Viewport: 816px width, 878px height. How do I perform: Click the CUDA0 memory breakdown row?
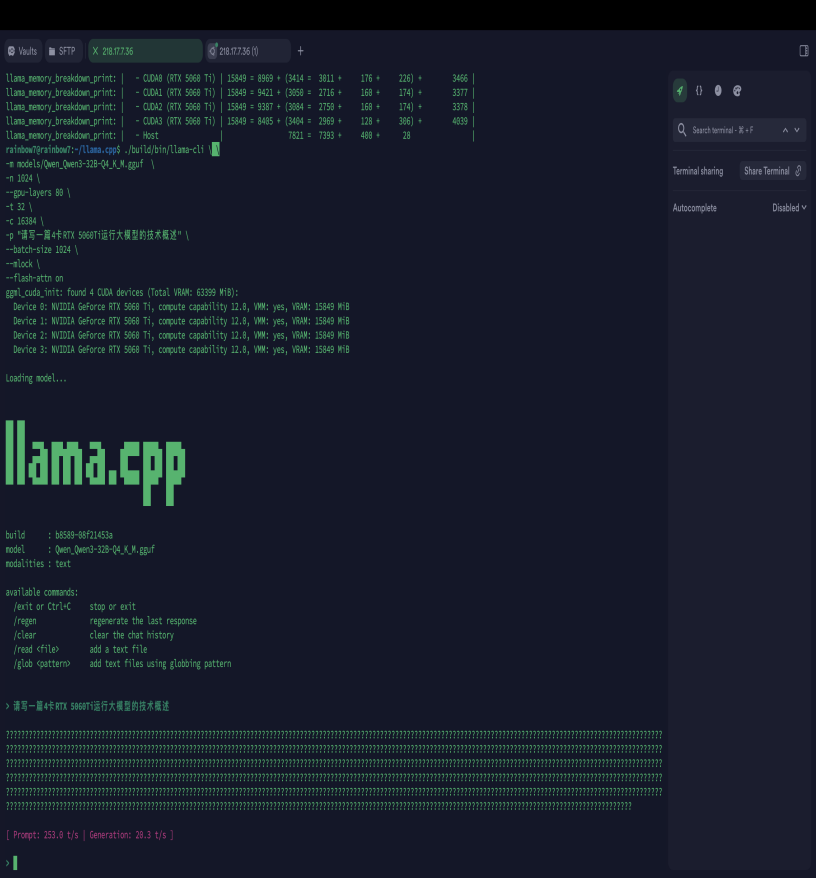pos(240,78)
